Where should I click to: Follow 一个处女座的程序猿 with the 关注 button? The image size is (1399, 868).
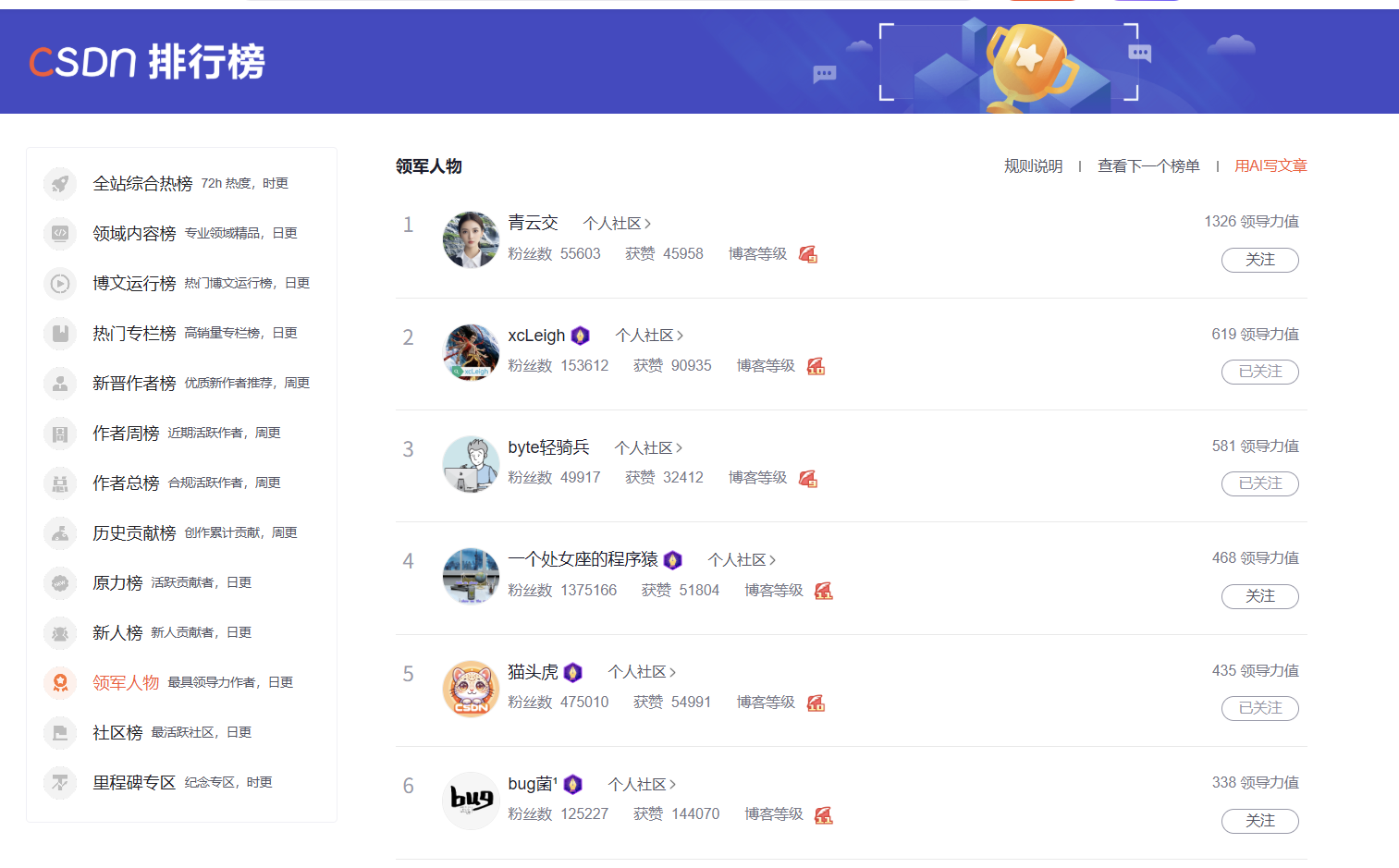(x=1259, y=596)
